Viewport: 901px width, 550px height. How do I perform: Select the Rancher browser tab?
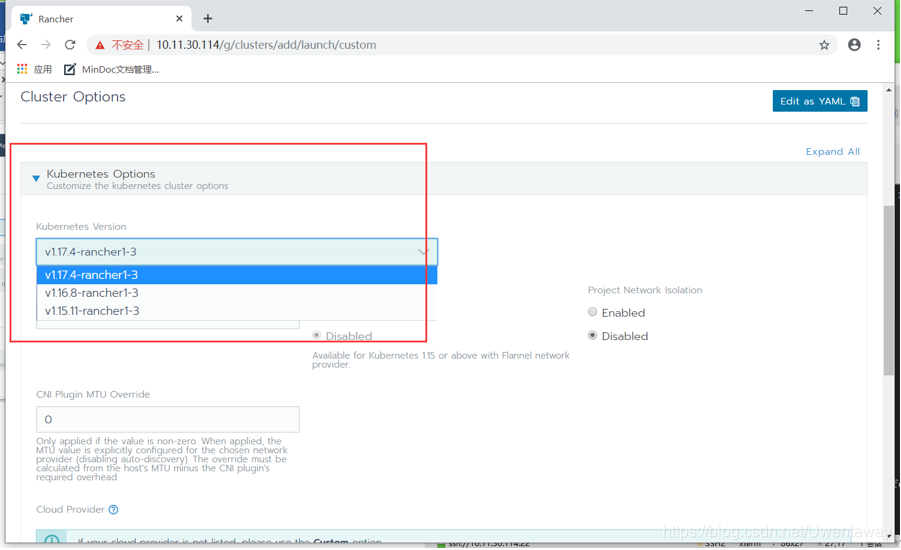tap(101, 19)
